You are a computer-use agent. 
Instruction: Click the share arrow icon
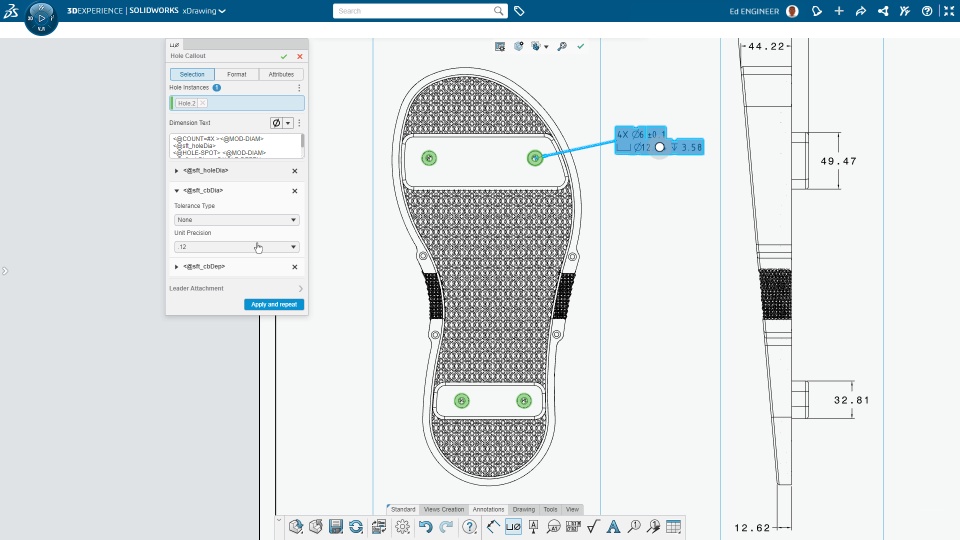pyautogui.click(x=861, y=11)
